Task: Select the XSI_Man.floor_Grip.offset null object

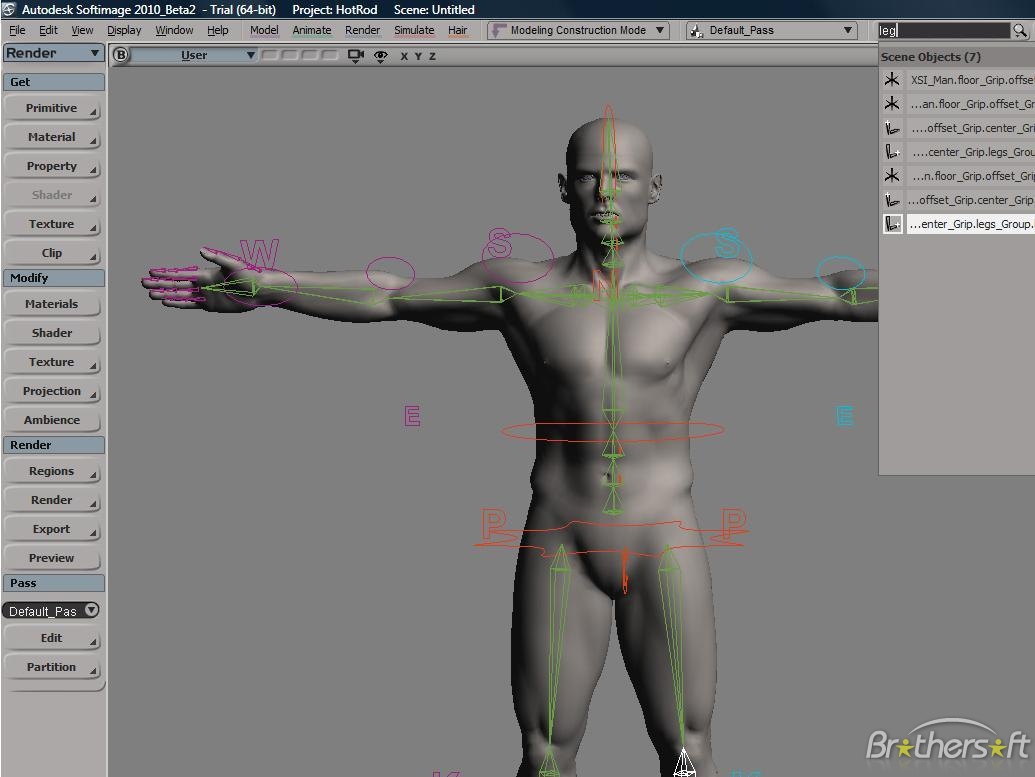Action: pos(970,80)
